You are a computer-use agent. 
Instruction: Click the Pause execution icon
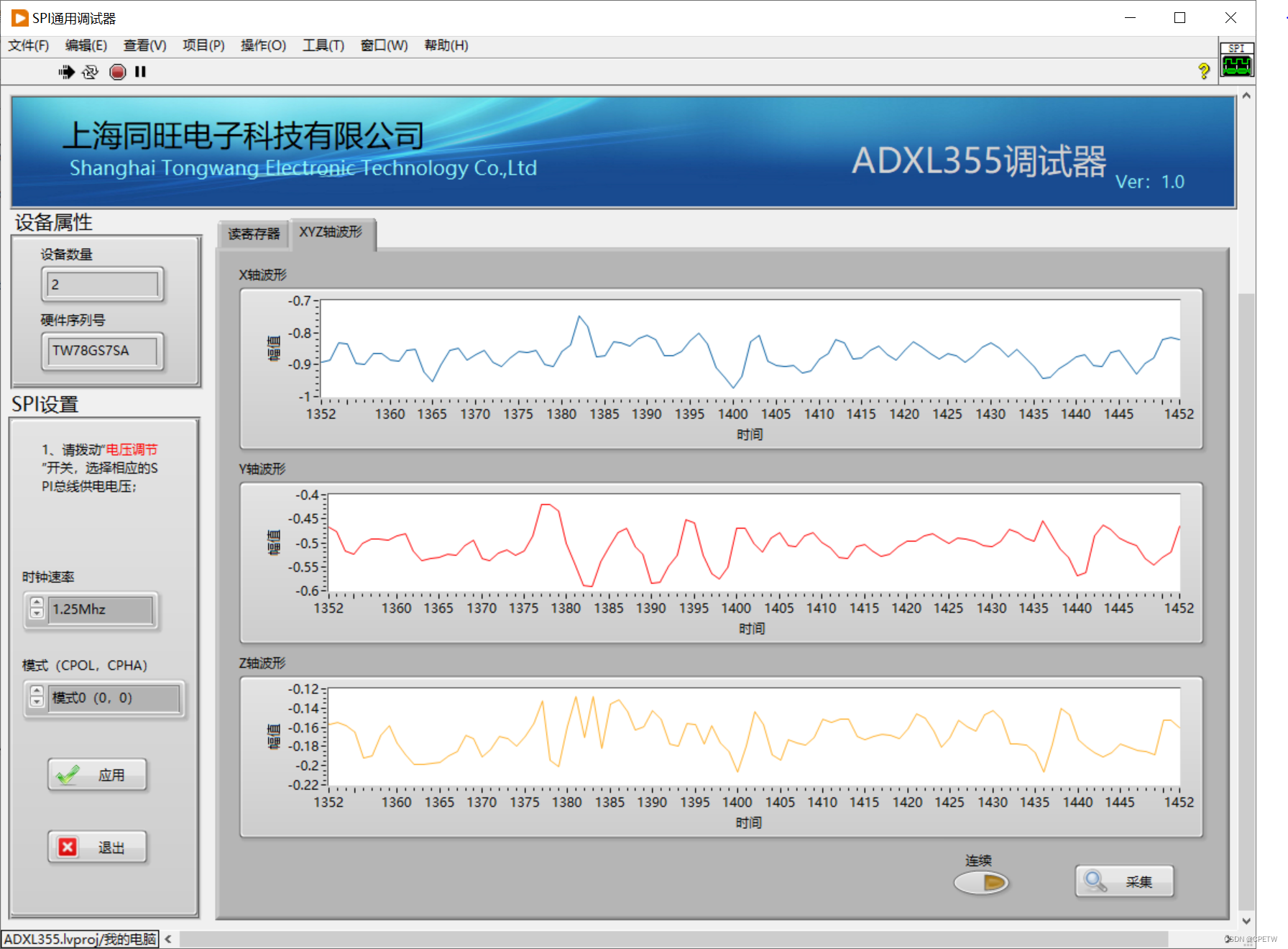click(140, 71)
